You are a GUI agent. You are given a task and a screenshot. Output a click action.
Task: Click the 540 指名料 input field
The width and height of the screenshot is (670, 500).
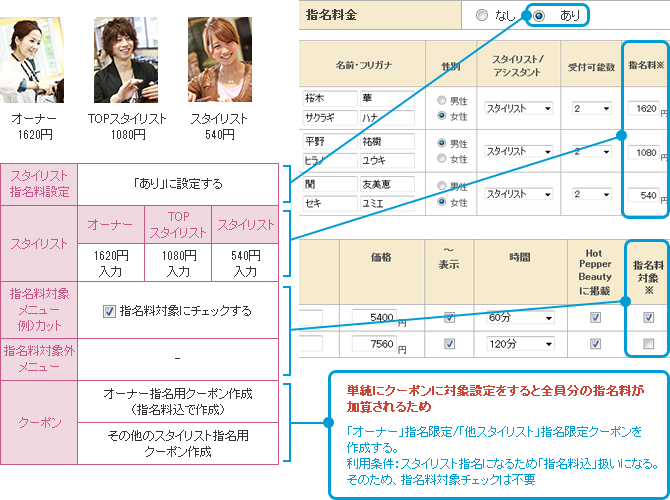pos(644,195)
